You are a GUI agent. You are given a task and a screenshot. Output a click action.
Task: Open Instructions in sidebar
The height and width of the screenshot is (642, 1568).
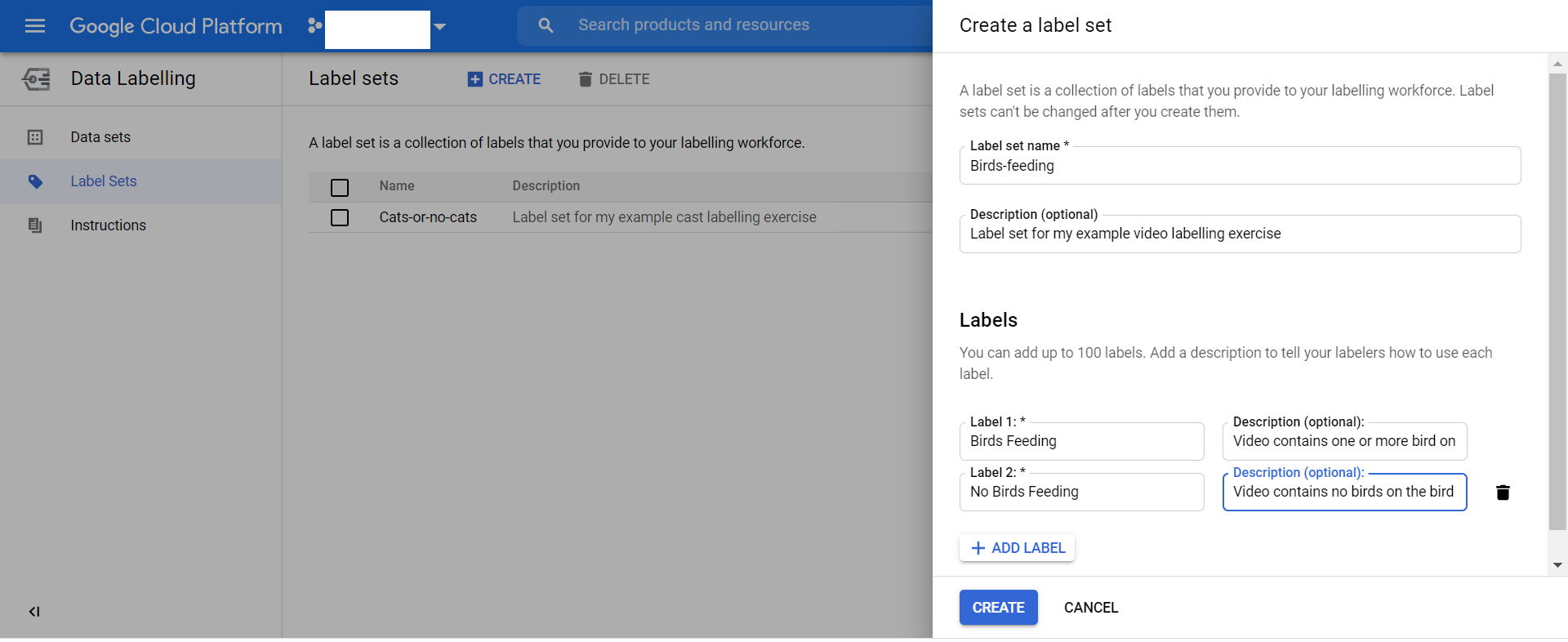click(x=108, y=225)
